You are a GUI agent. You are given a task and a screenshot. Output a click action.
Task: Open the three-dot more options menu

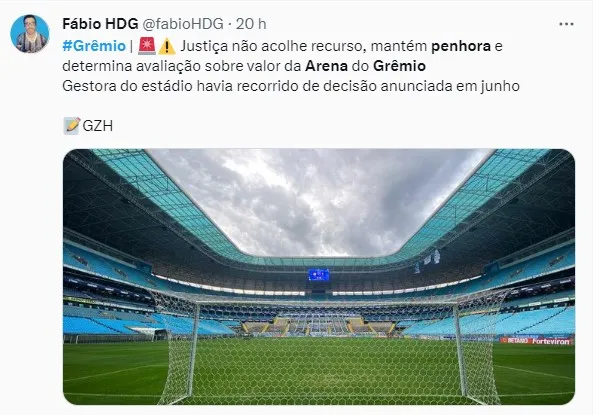point(566,24)
